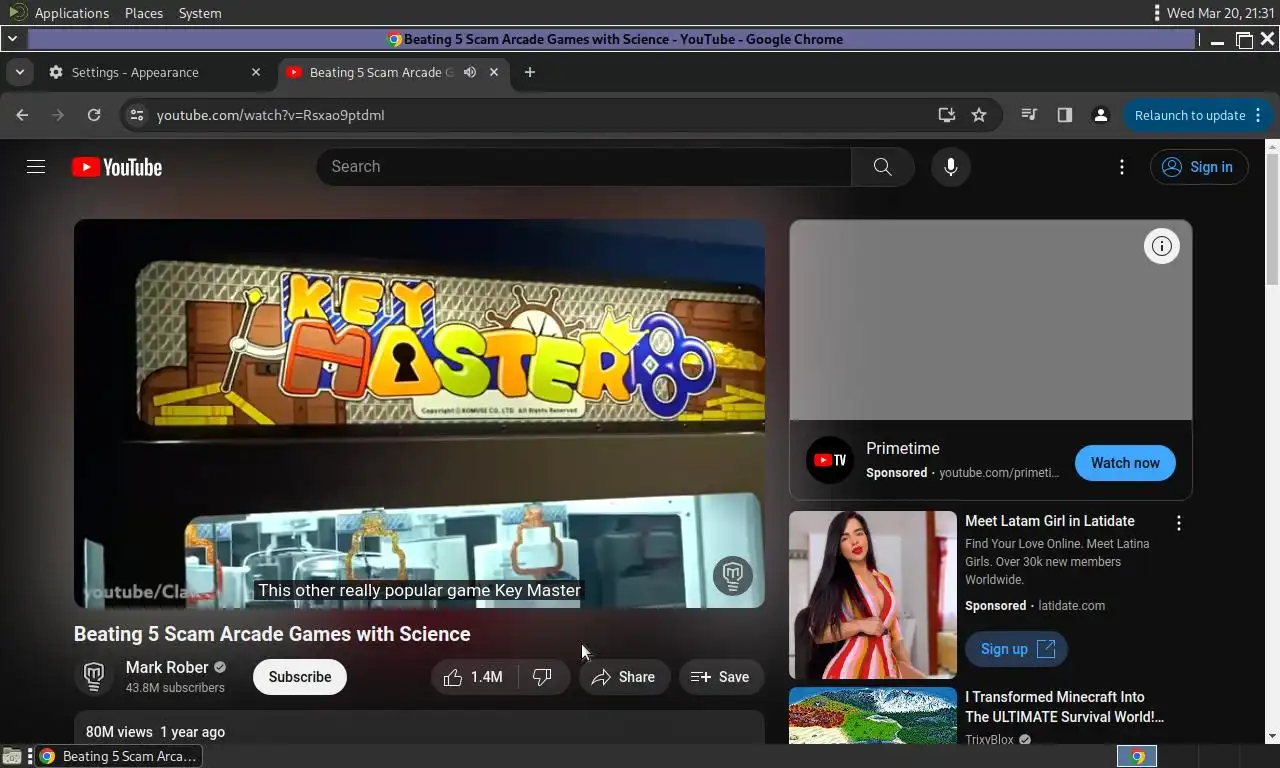Open Minecraft survival world video thumbnail

coord(873,715)
